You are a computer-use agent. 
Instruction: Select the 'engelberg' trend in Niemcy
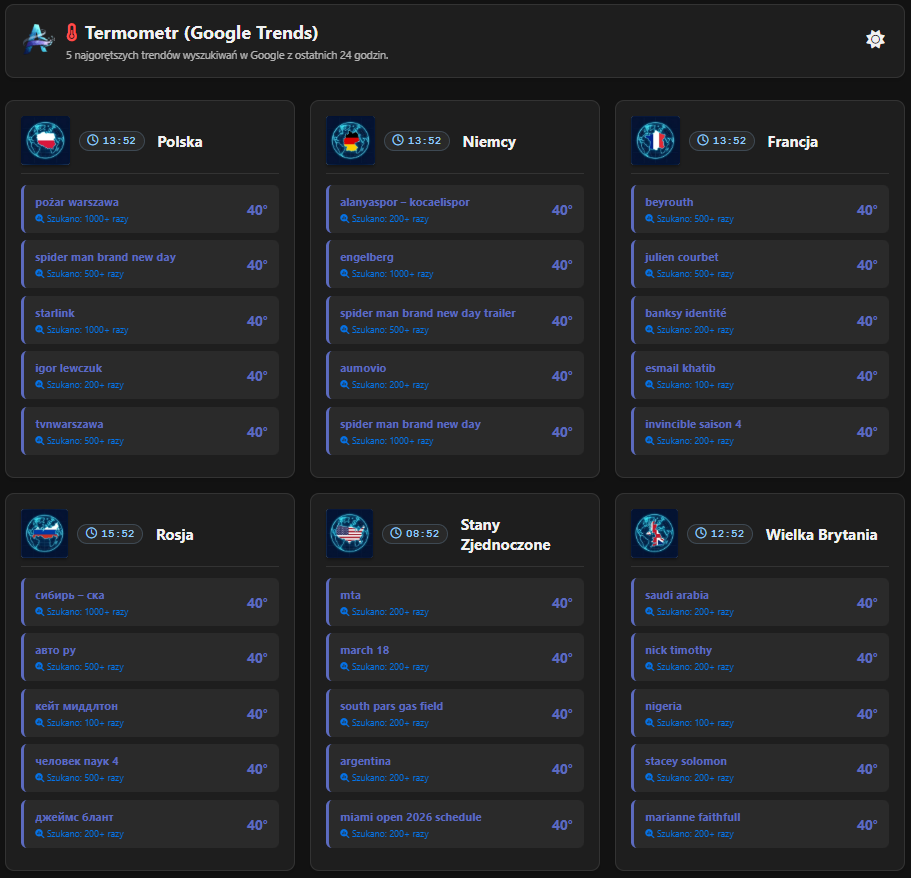455,265
